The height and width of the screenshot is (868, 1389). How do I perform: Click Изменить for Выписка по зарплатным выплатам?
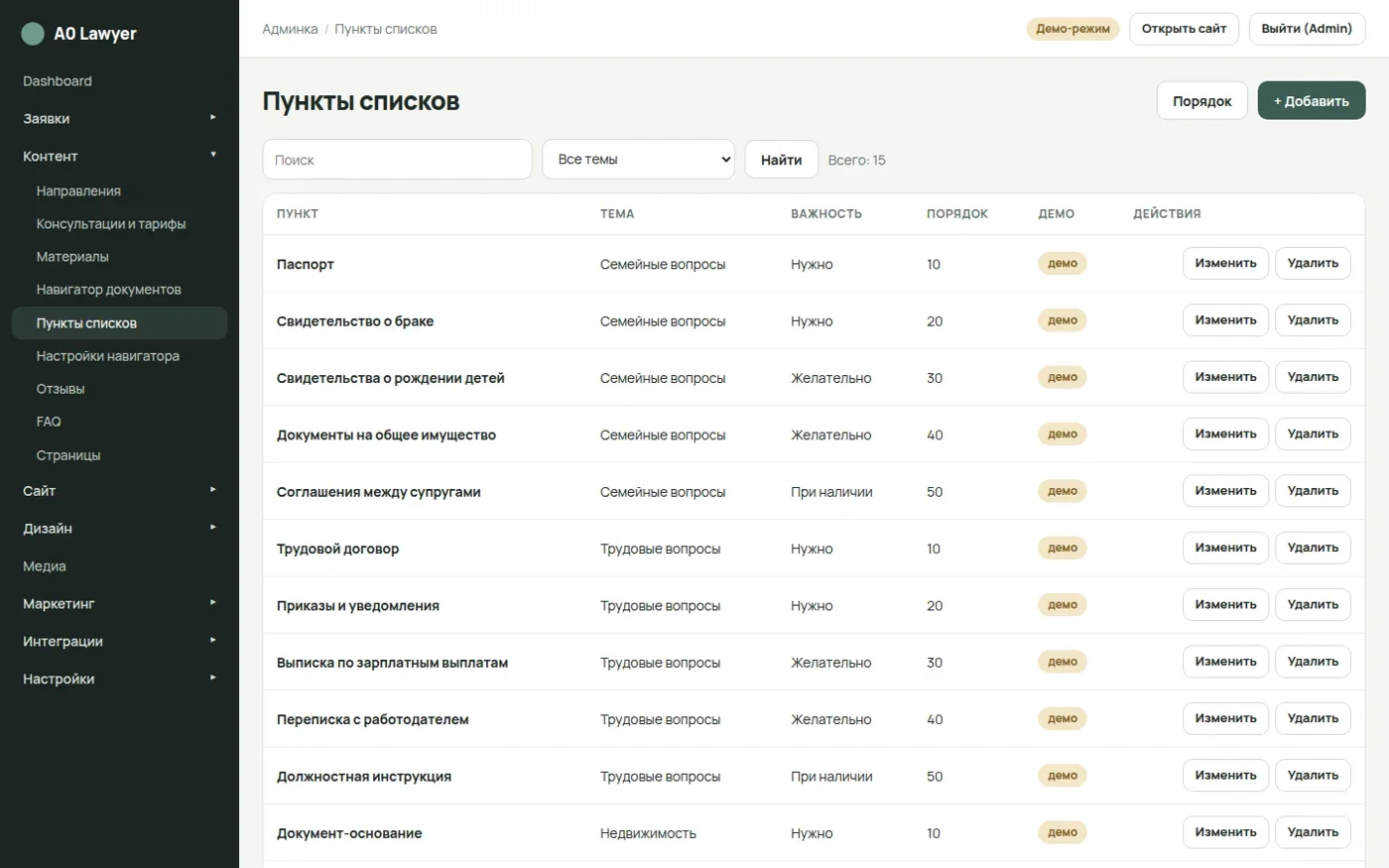(x=1225, y=662)
